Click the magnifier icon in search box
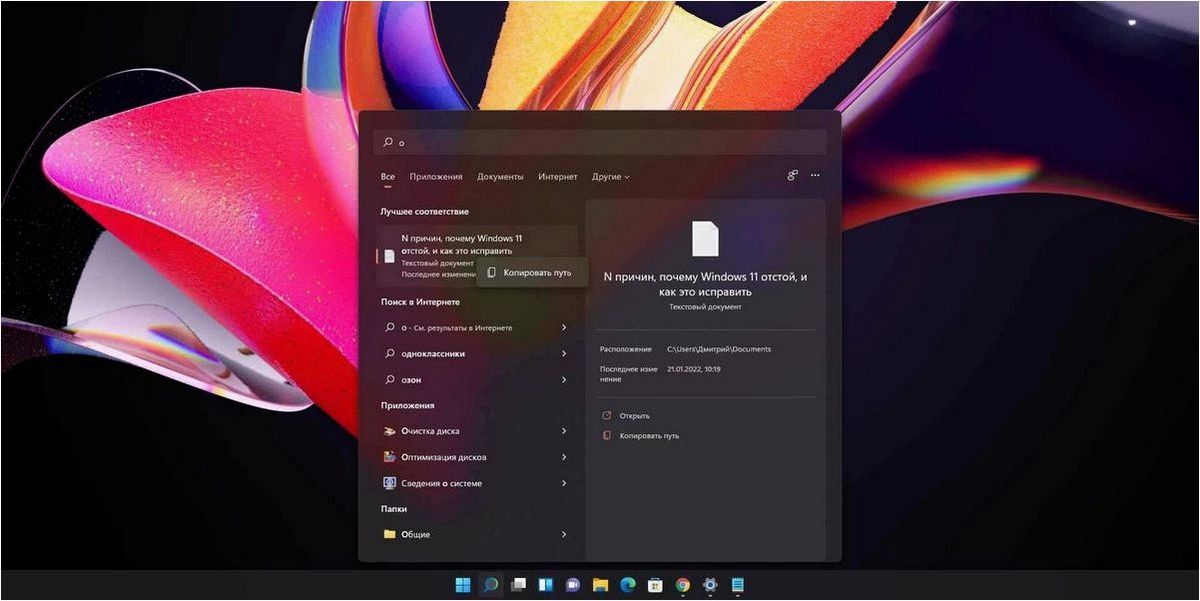The height and width of the screenshot is (601, 1200). (389, 142)
